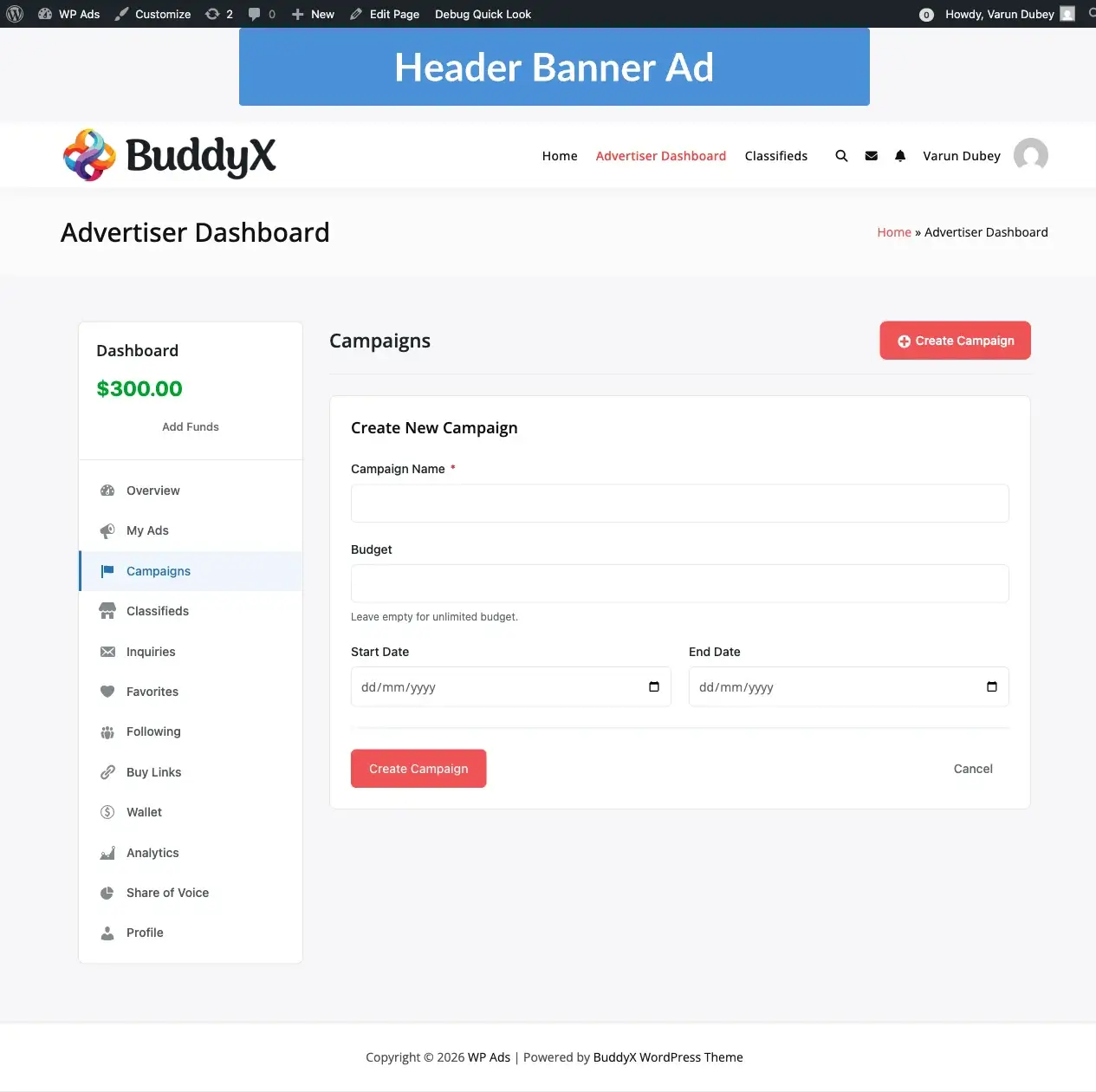Submit the form with Create Campaign button
1096x1092 pixels.
[x=418, y=769]
